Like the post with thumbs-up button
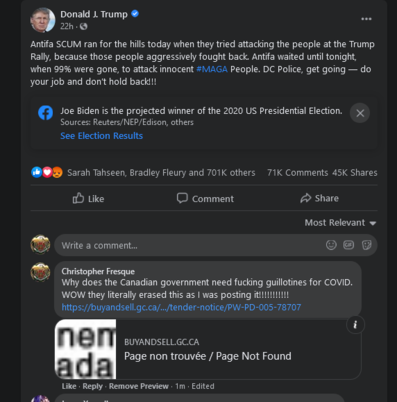 88,198
